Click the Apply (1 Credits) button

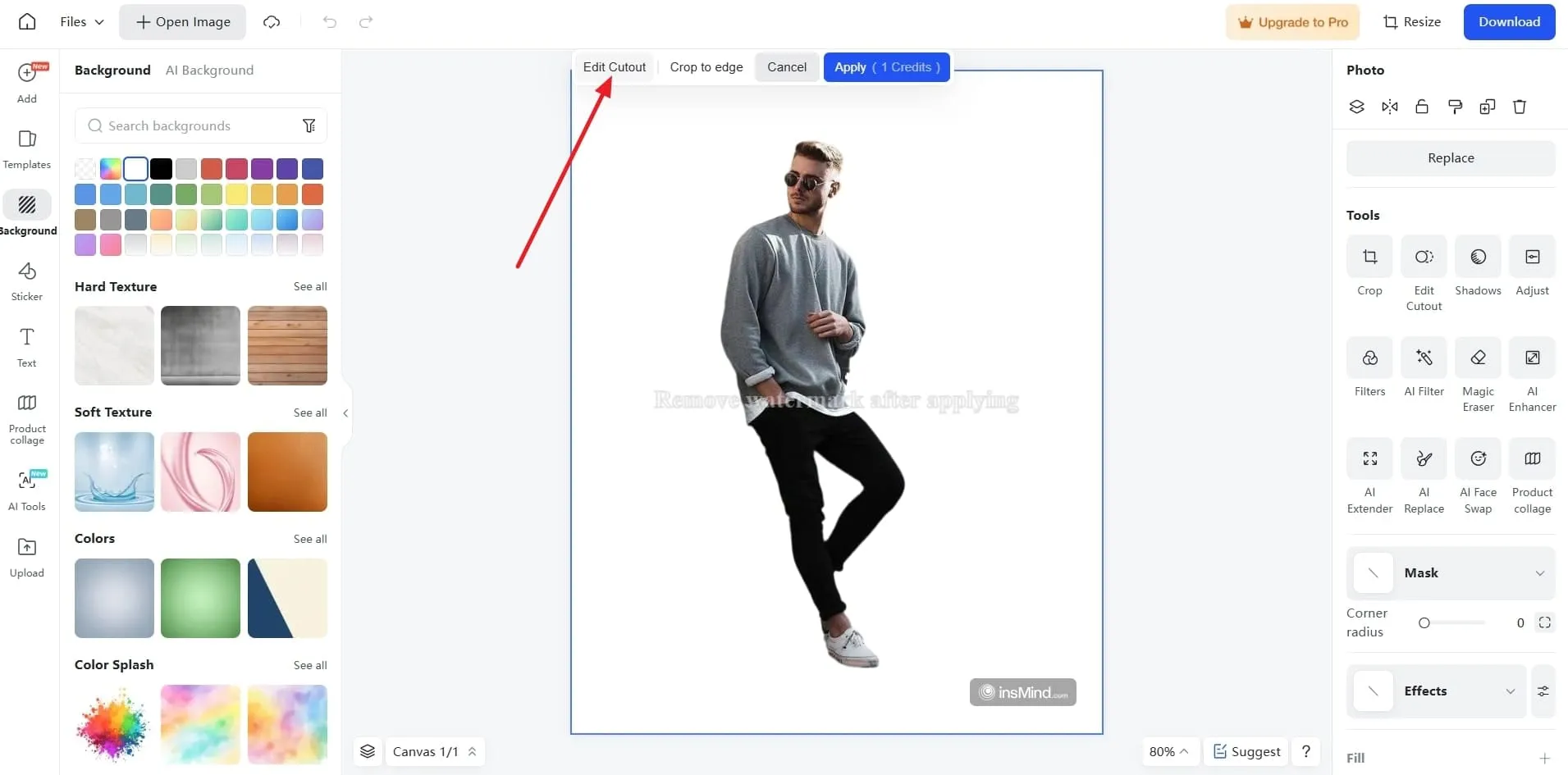pos(886,67)
